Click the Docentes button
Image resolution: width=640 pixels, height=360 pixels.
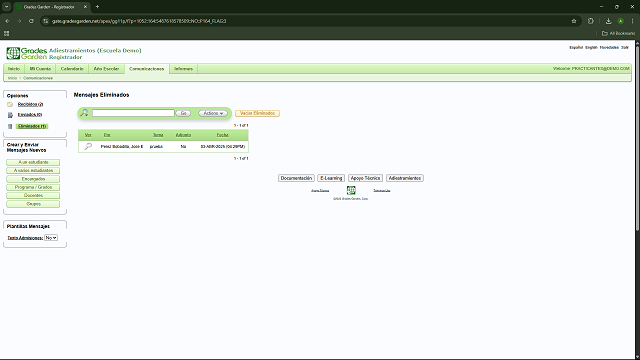click(x=33, y=195)
